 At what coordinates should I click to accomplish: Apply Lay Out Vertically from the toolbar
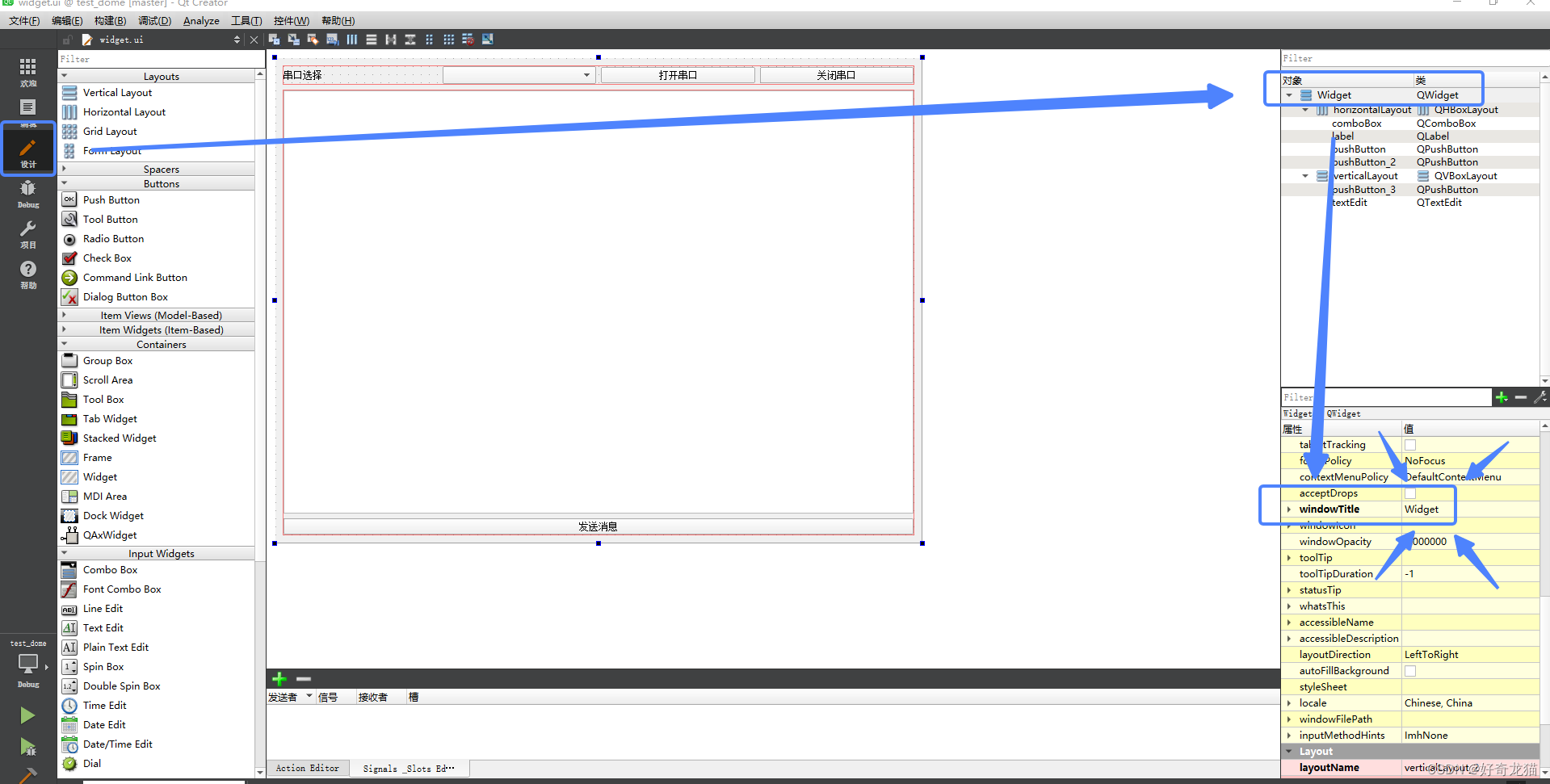click(x=372, y=40)
